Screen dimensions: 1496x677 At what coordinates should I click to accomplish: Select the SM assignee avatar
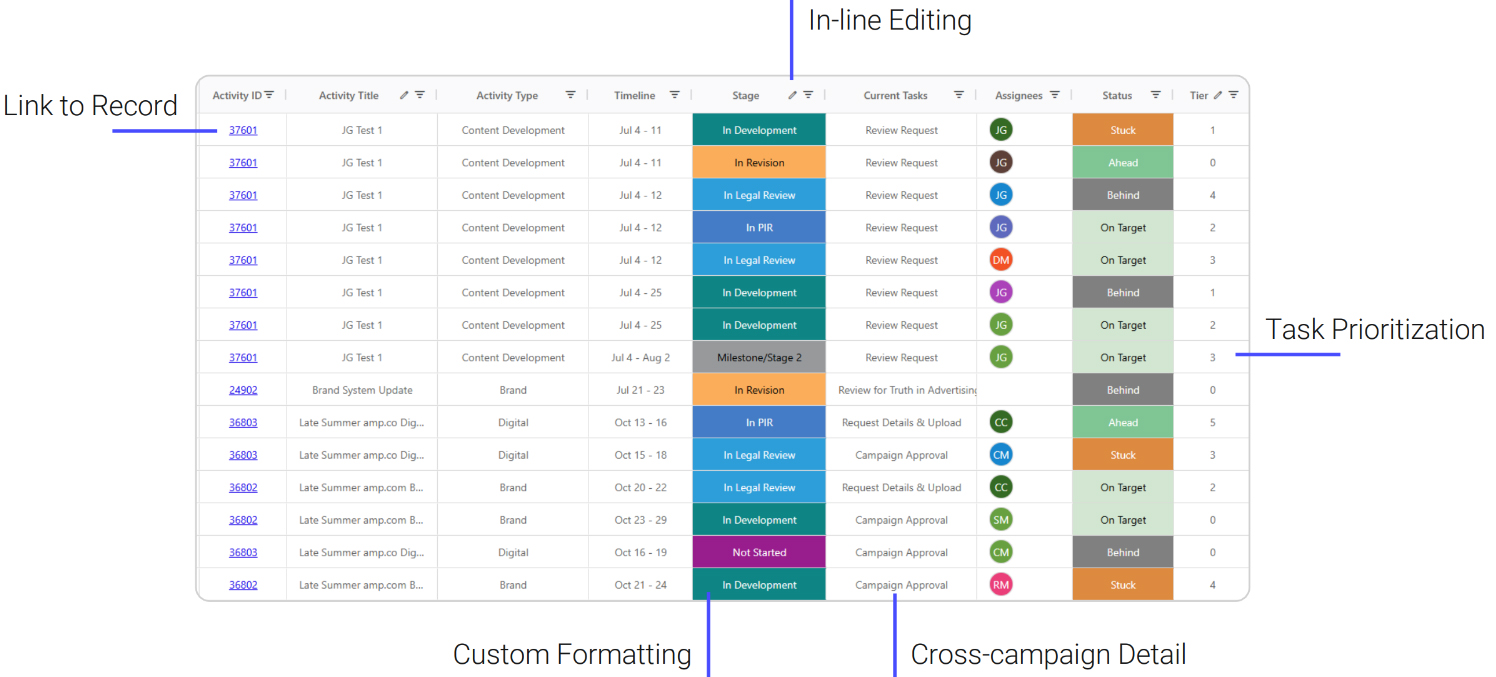(x=1001, y=520)
